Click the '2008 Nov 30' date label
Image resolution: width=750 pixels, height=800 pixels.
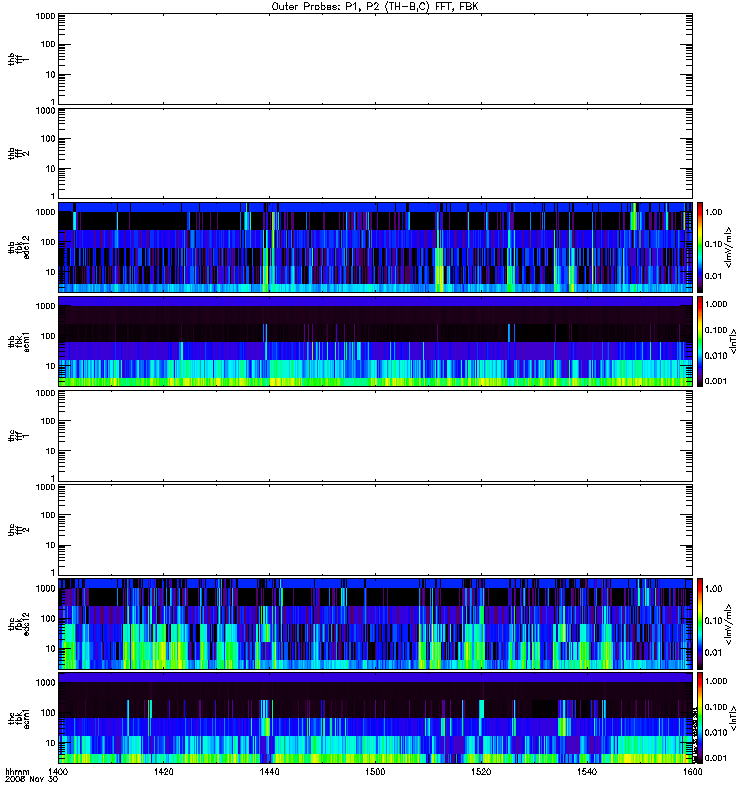point(32,779)
